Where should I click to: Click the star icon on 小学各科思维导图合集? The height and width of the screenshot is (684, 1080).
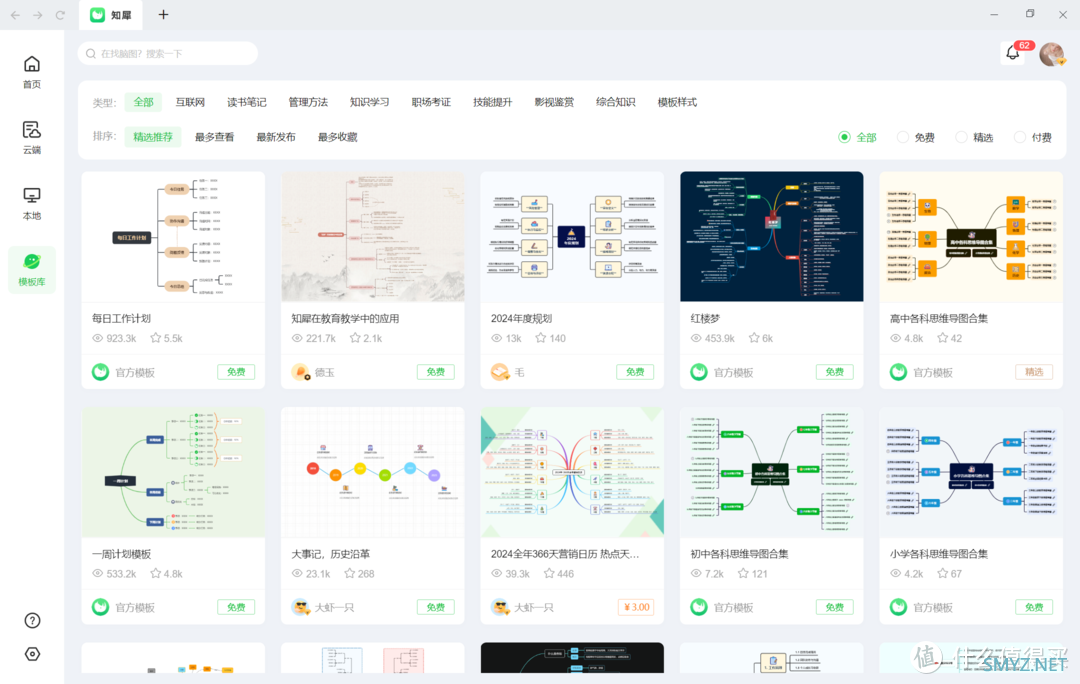pos(942,574)
